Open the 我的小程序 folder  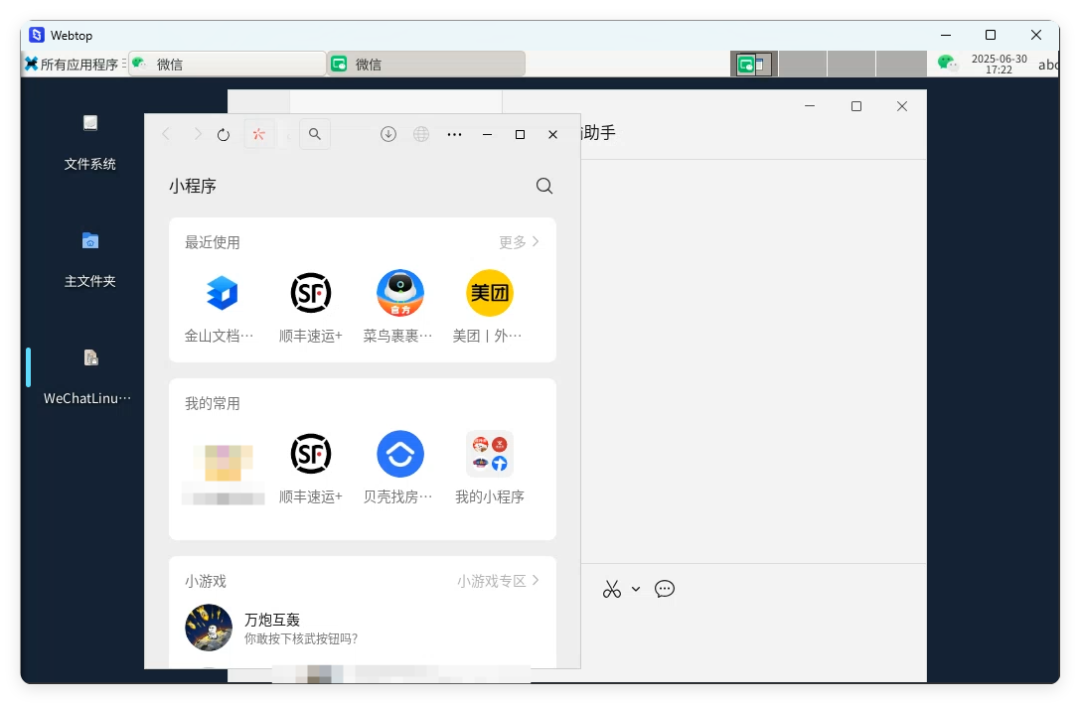(490, 468)
